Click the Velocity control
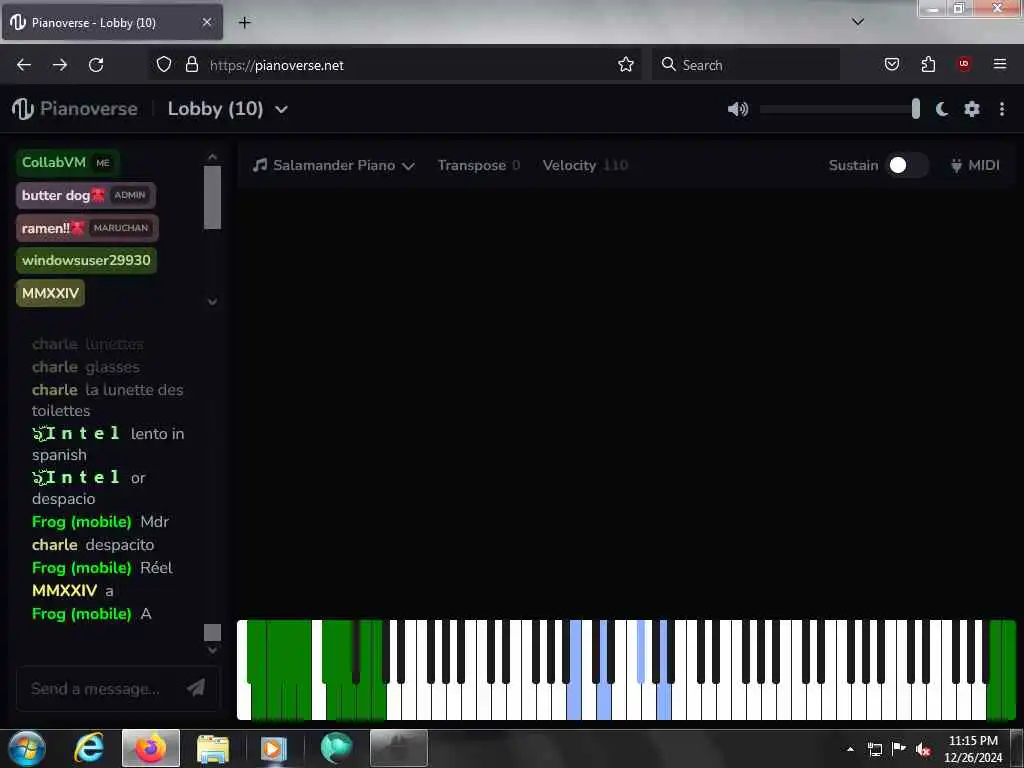1024x768 pixels. point(585,165)
